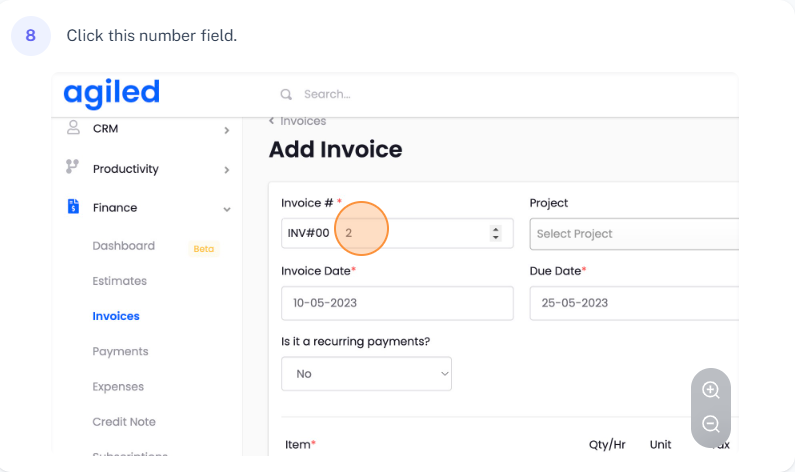Go to Estimates in sidebar
This screenshot has width=795, height=472.
pyautogui.click(x=119, y=281)
